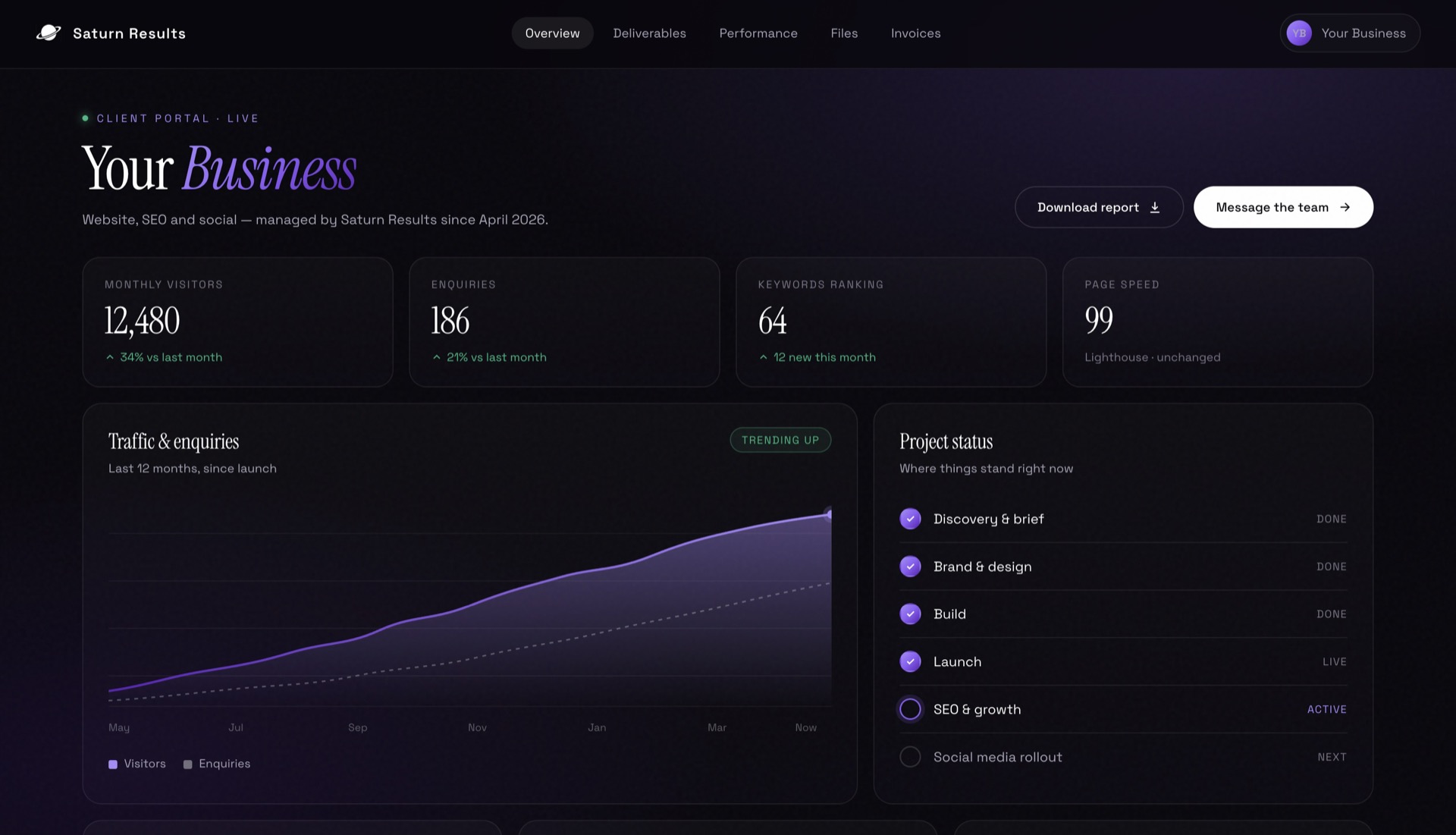Click the Enquiries grey legend swatch
Viewport: 1456px width, 835px height.
[188, 764]
